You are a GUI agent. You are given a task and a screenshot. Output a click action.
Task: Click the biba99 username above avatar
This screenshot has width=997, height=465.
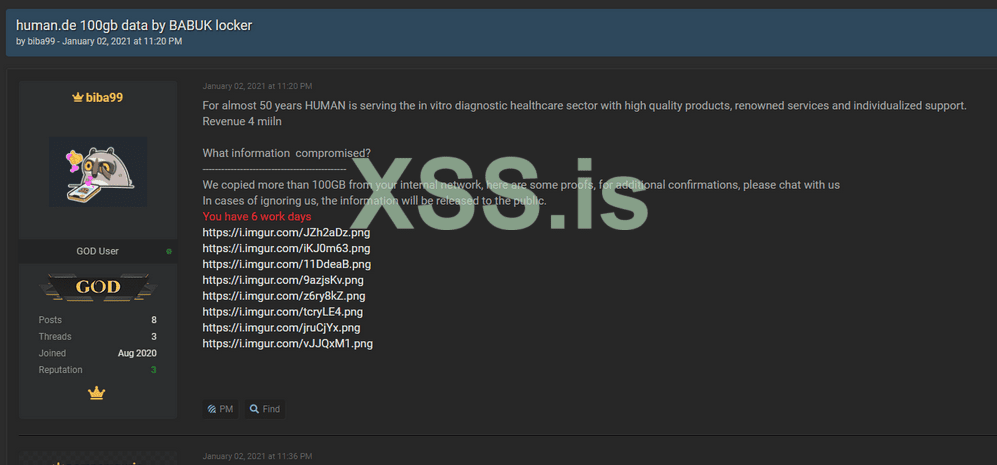click(104, 97)
